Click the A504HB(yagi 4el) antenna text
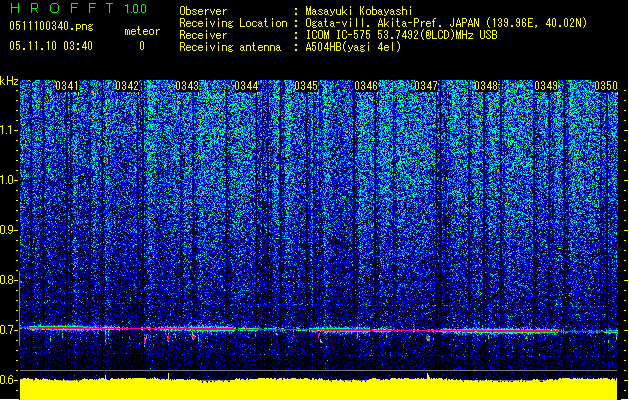The width and height of the screenshot is (629, 400). pos(353,47)
